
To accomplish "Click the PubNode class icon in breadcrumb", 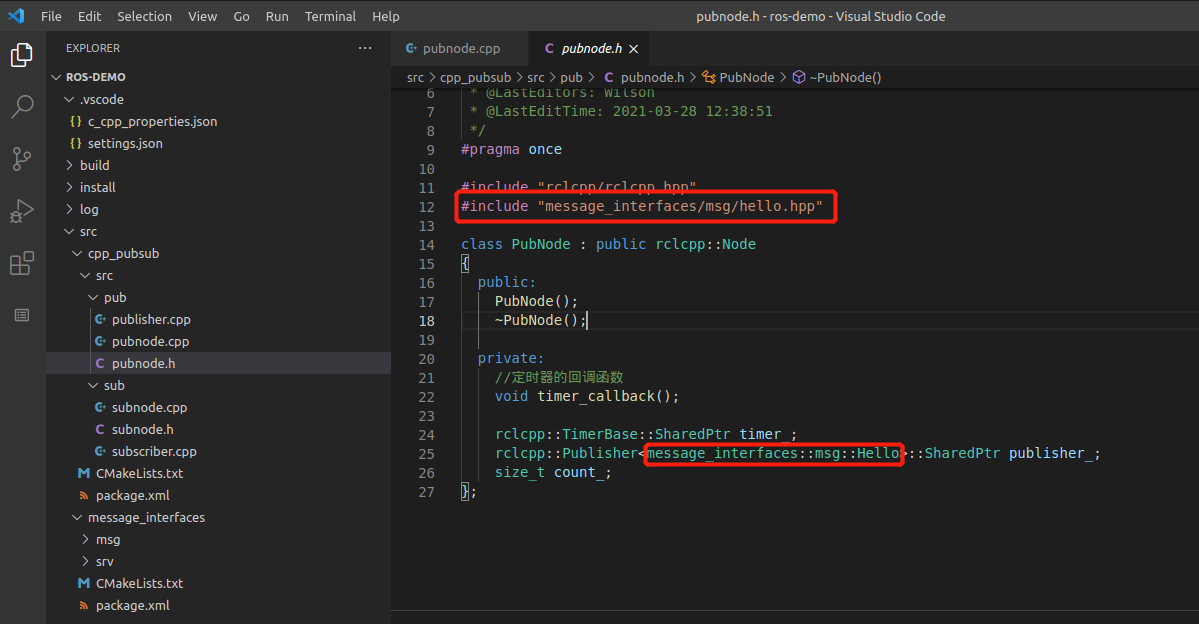I will coord(709,77).
